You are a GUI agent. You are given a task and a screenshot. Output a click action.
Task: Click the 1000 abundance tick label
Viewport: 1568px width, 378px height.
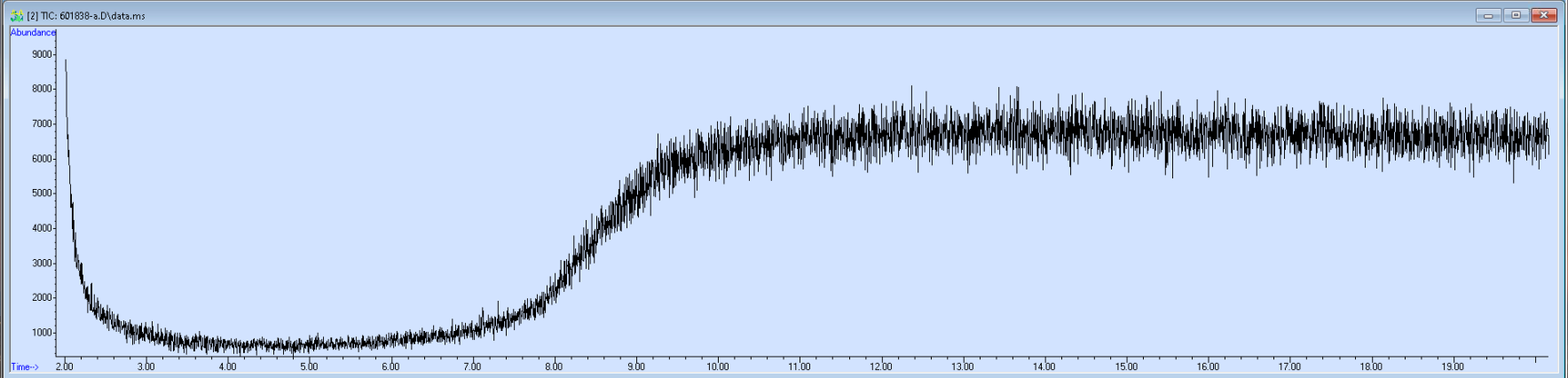(43, 333)
